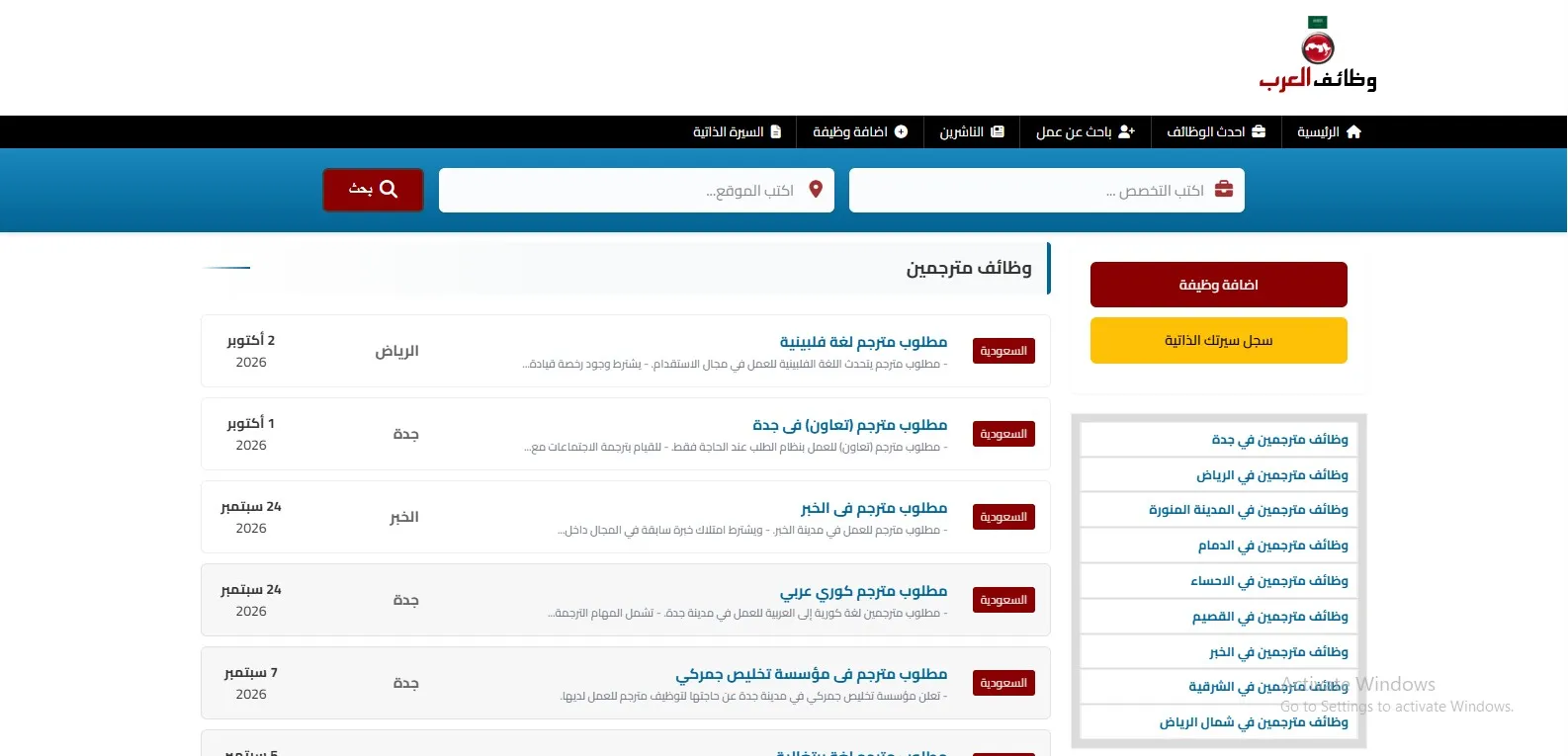Focus the اكتب التخصص search field
This screenshot has height=756, width=1568.
pos(1047,190)
